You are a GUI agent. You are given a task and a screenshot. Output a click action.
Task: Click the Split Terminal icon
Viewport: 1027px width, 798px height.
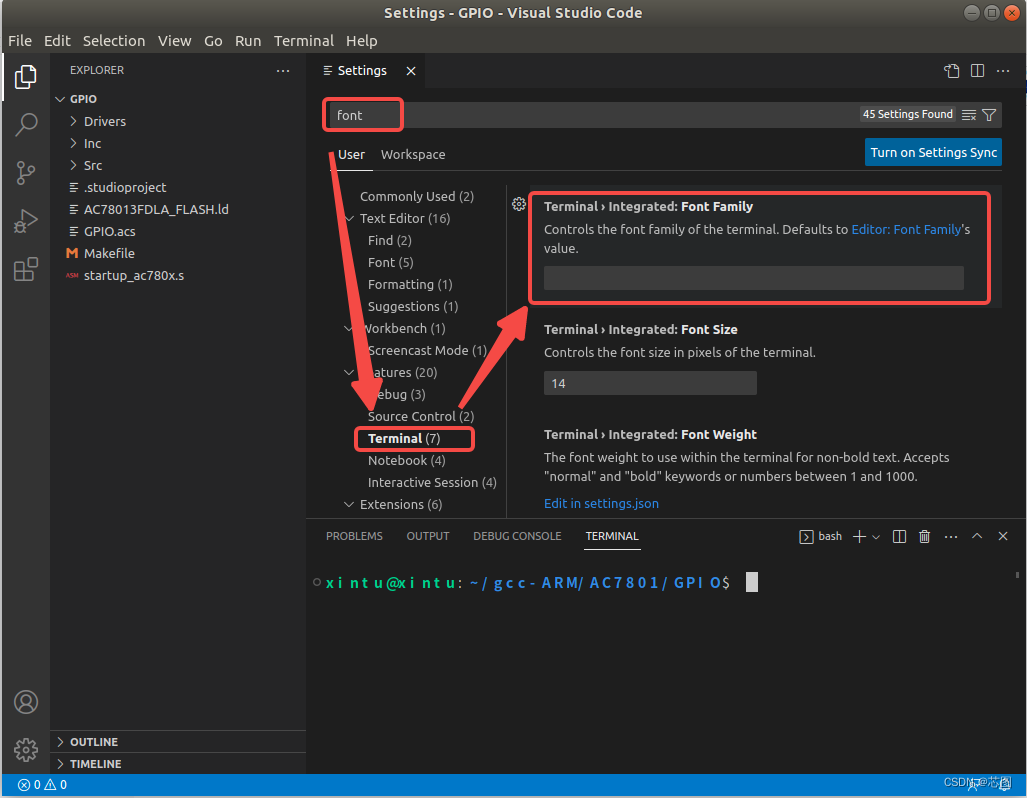coord(898,536)
